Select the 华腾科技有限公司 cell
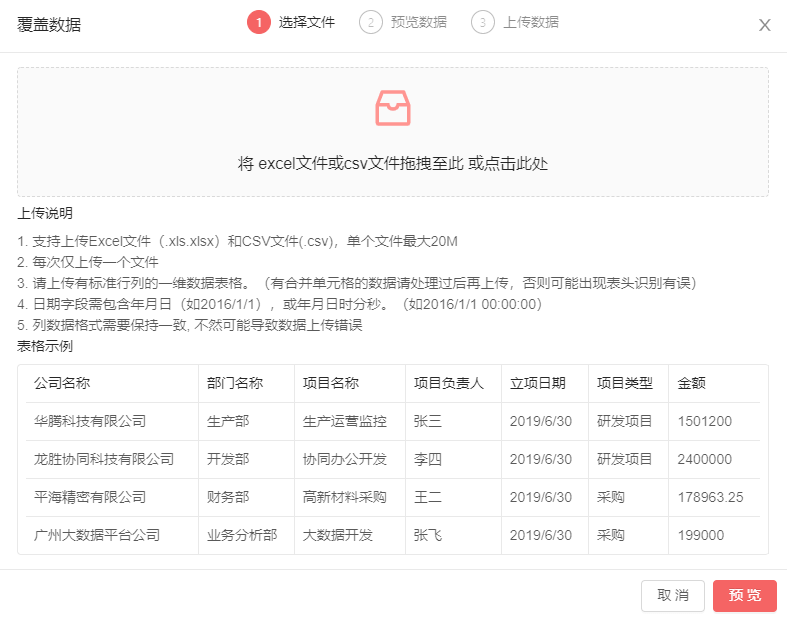 pos(90,421)
